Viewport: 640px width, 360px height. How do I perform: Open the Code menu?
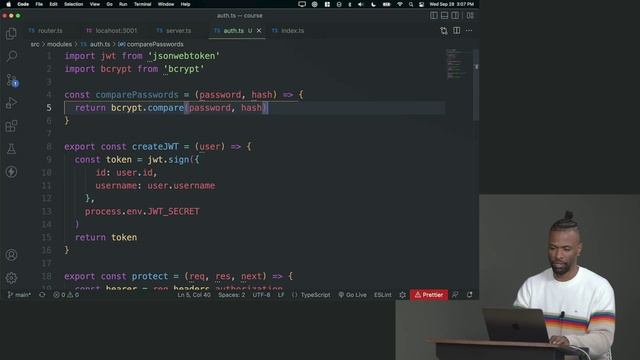[x=23, y=4]
